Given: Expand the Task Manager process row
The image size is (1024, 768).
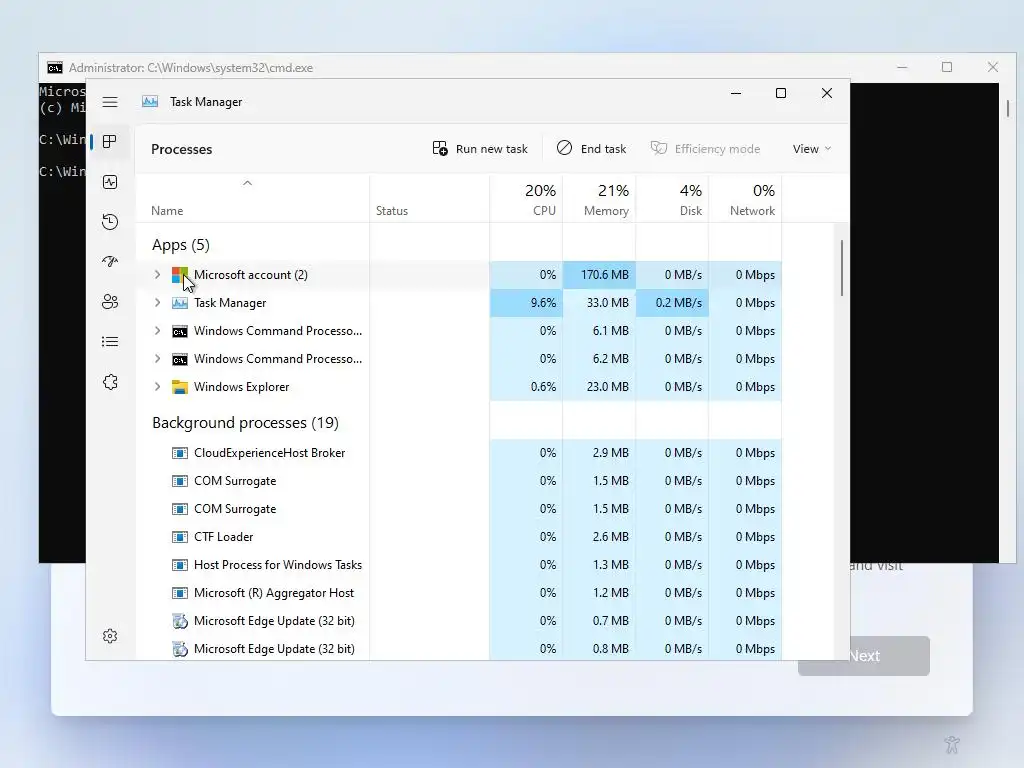Looking at the screenshot, I should (x=157, y=303).
